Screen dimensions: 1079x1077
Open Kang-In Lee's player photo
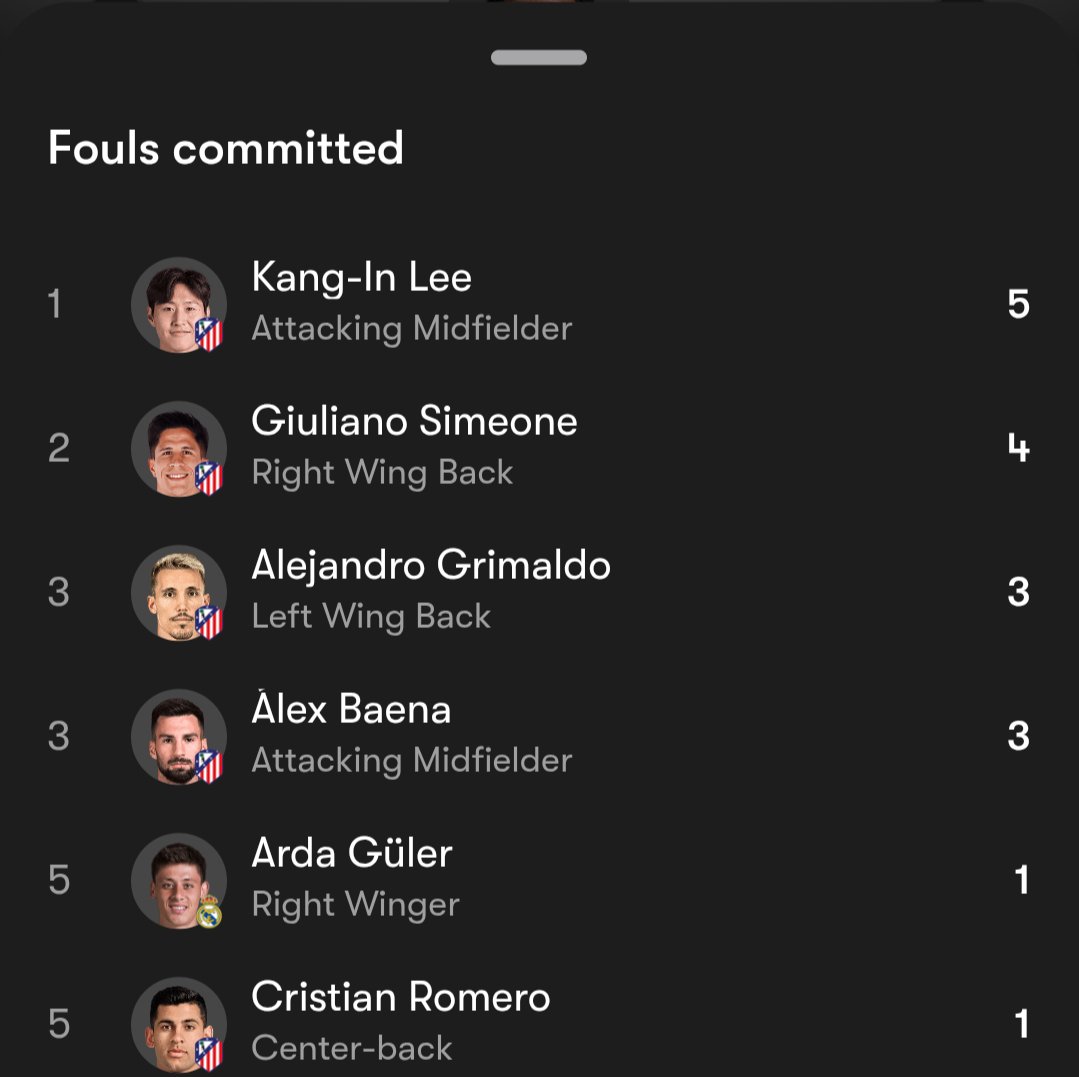pyautogui.click(x=179, y=305)
